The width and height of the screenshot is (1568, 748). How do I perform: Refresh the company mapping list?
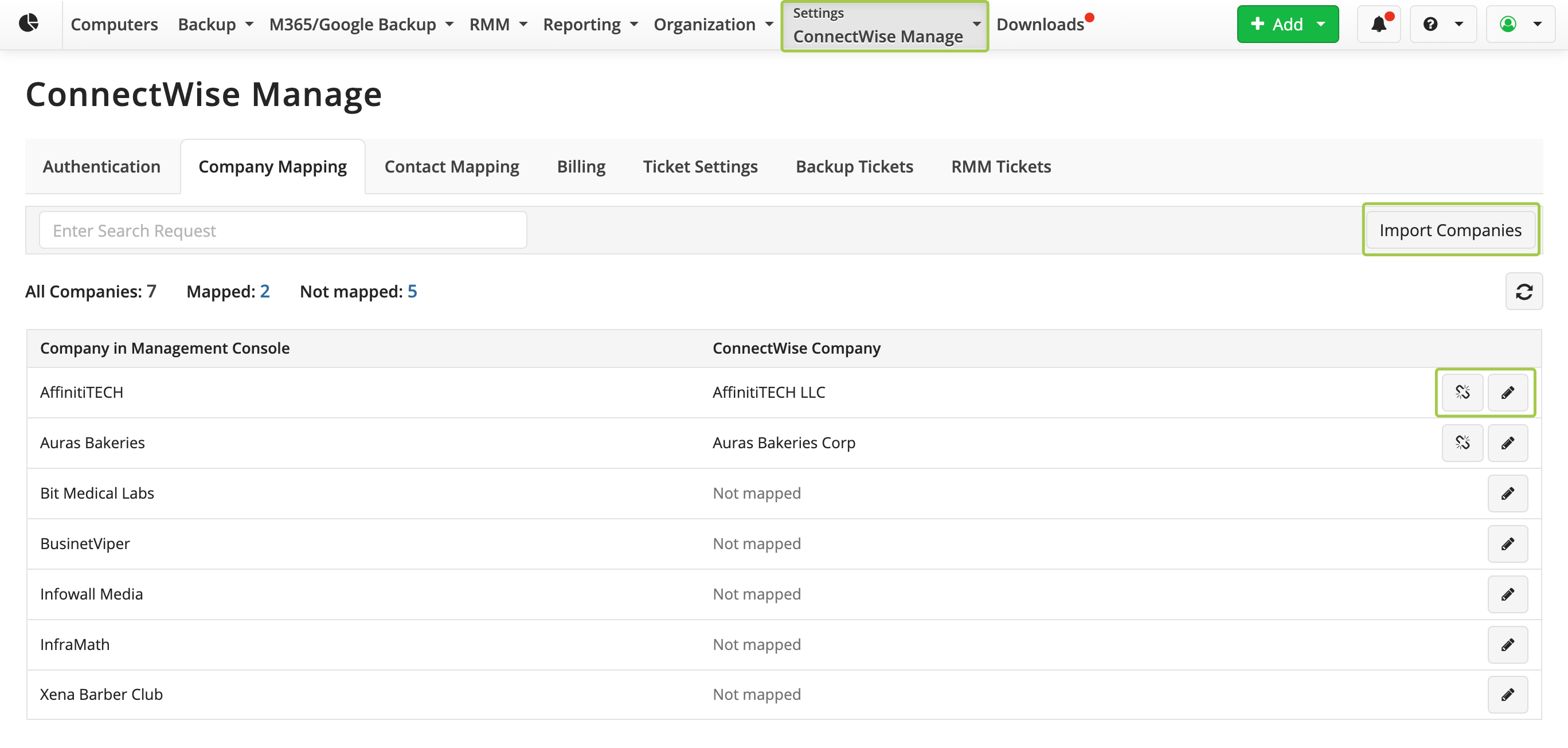pos(1523,292)
